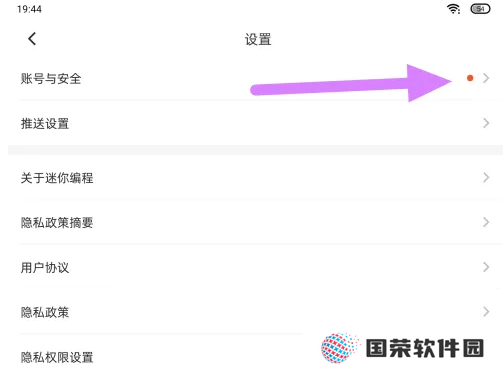Image resolution: width=503 pixels, height=374 pixels.
Task: Open the 隐私政策 item
Action: click(255, 312)
